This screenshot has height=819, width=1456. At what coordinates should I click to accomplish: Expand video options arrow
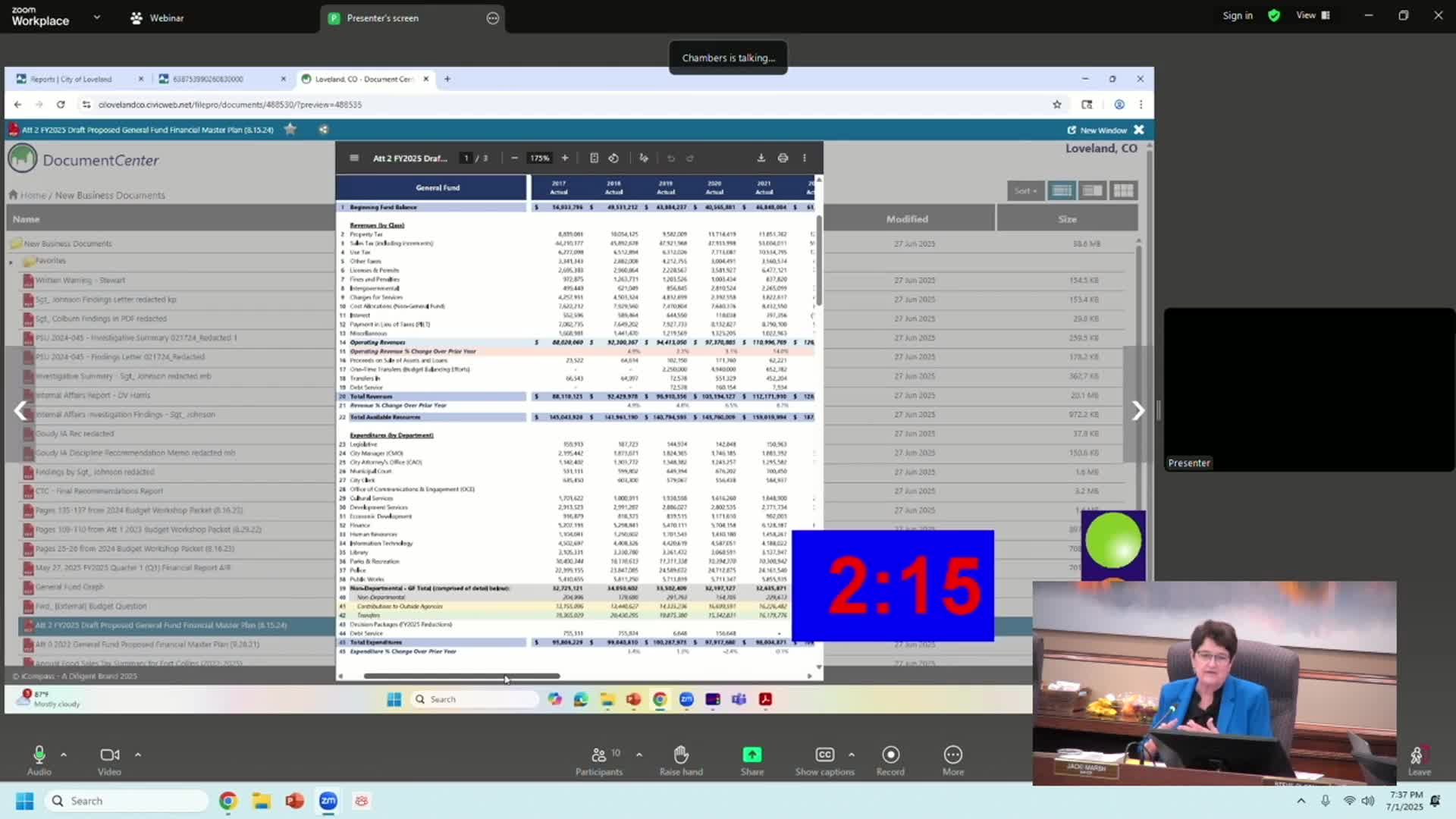[x=137, y=755]
